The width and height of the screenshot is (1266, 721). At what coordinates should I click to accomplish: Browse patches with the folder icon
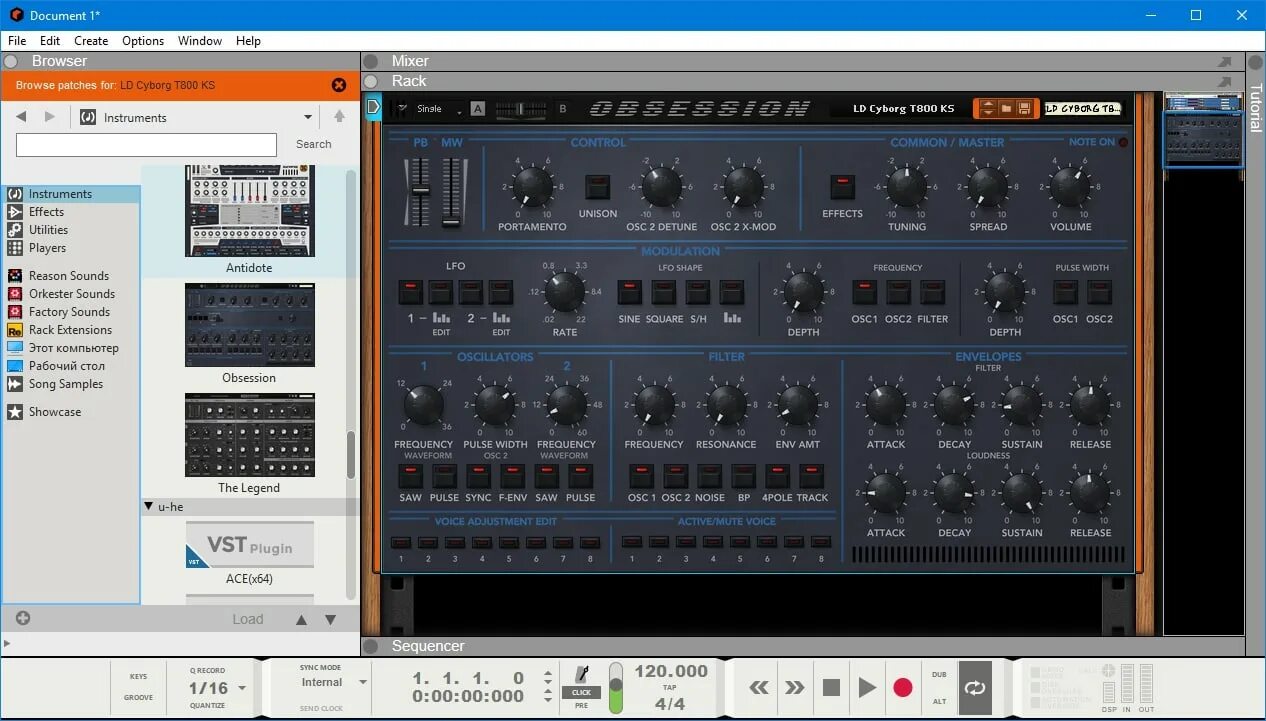tap(1006, 108)
